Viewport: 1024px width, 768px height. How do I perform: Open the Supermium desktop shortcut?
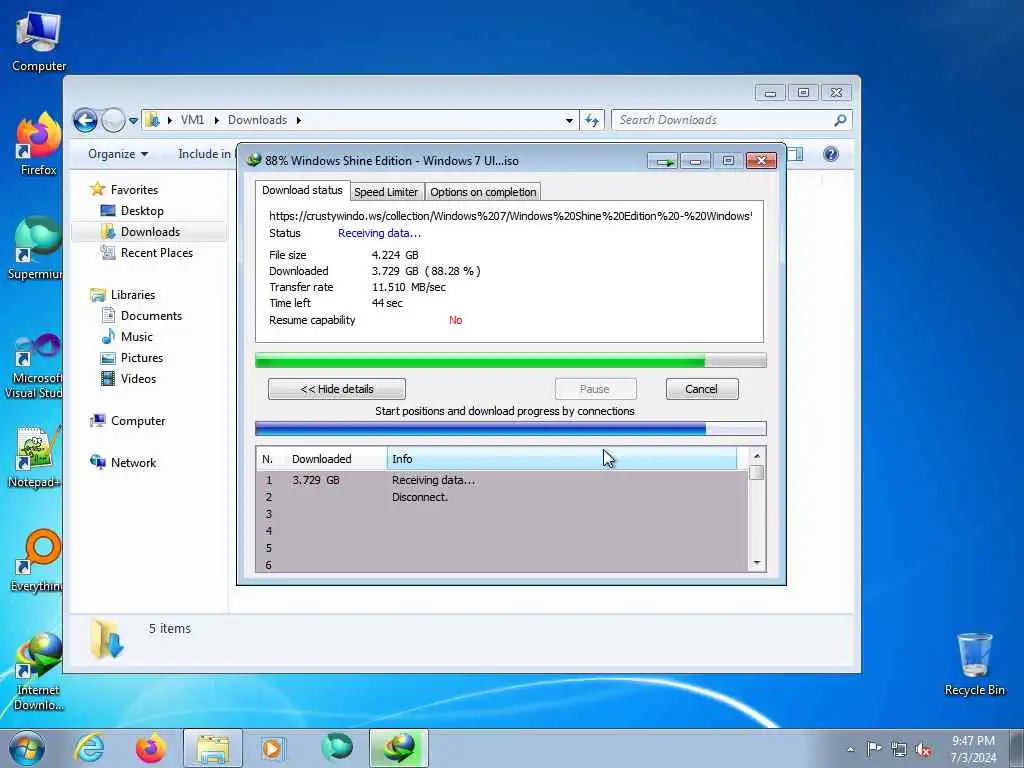36,248
